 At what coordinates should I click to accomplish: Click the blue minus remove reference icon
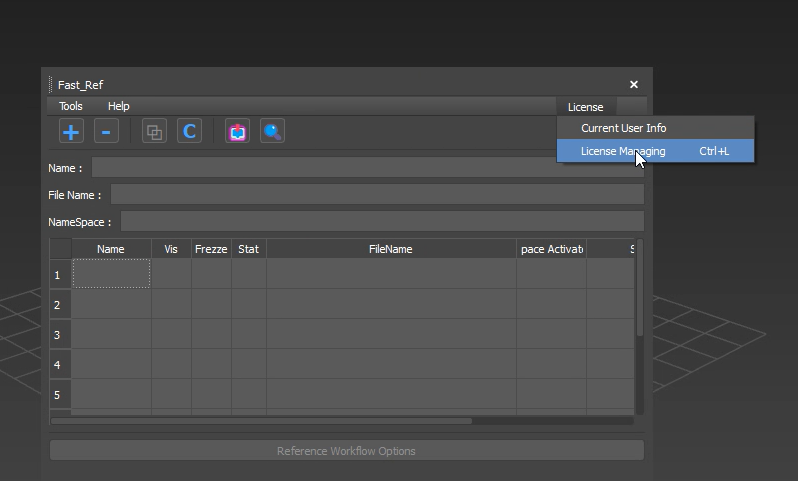tap(106, 131)
